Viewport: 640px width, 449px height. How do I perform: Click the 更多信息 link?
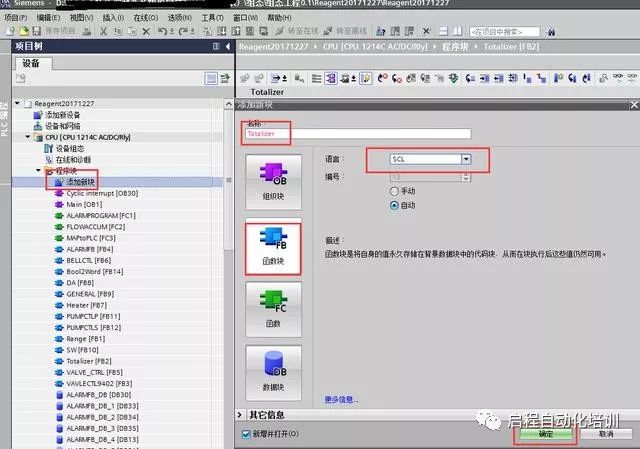341,399
